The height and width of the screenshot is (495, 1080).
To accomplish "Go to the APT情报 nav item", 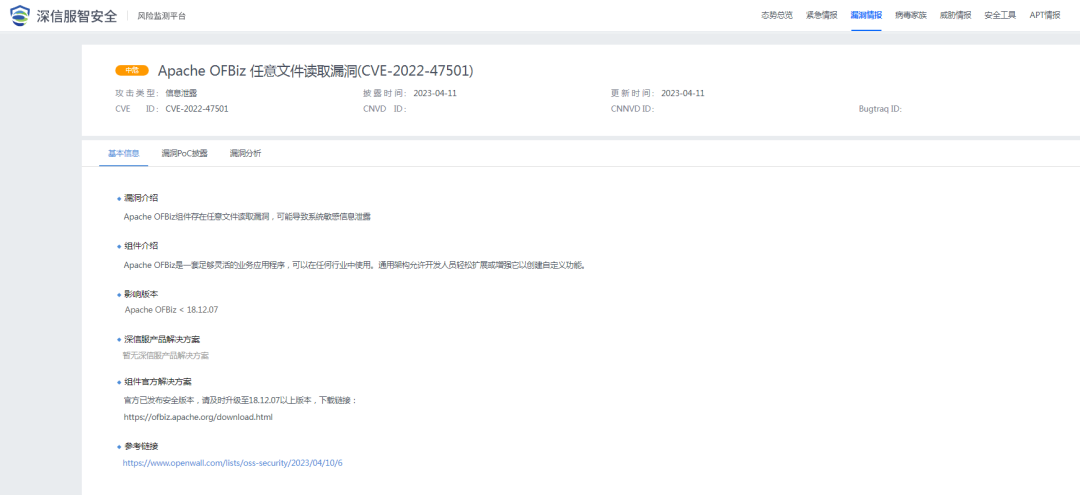I will pos(1045,15).
